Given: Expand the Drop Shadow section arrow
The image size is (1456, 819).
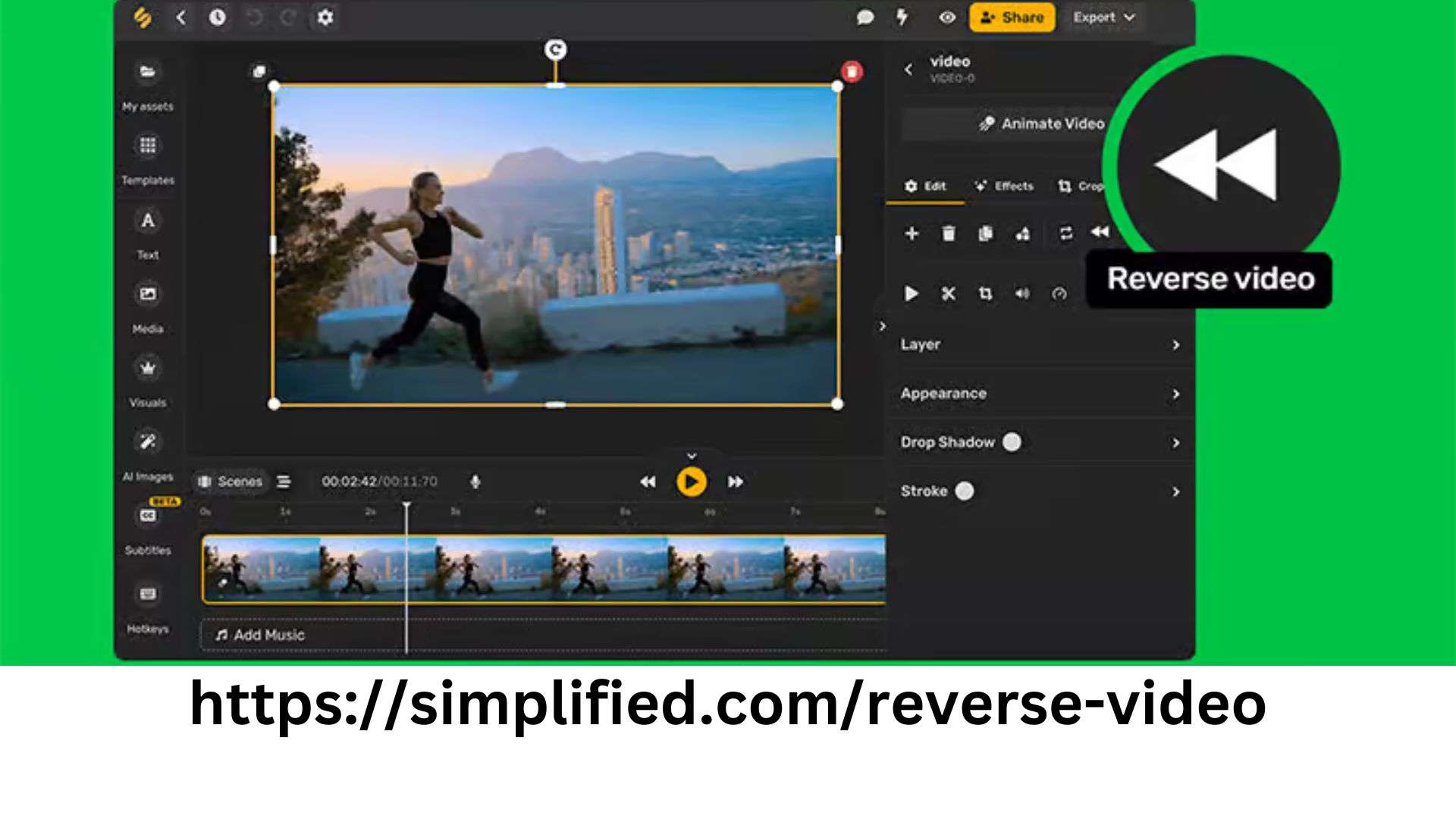Looking at the screenshot, I should point(1175,443).
